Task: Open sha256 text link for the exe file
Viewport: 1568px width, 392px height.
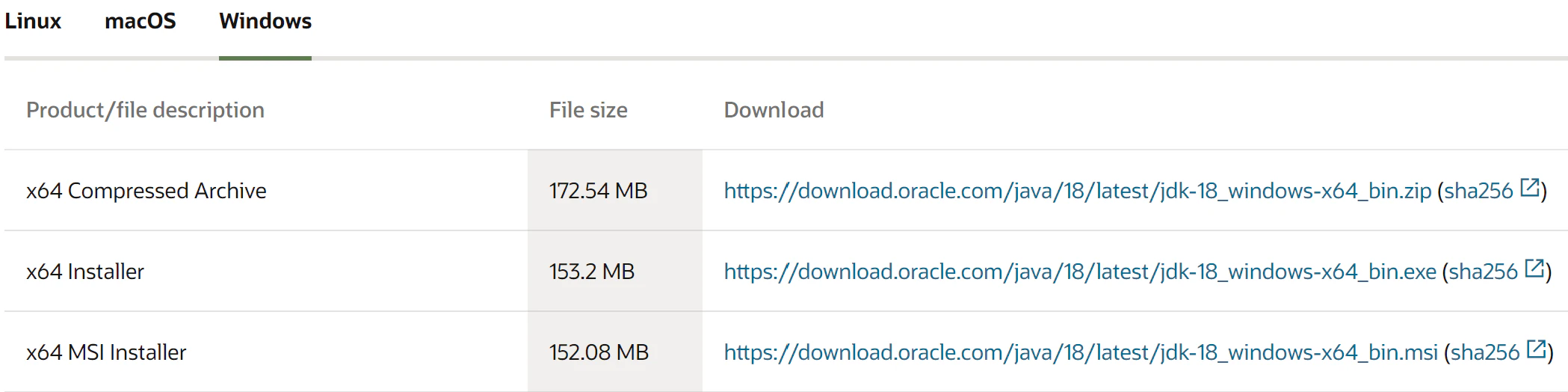Action: coord(1484,272)
